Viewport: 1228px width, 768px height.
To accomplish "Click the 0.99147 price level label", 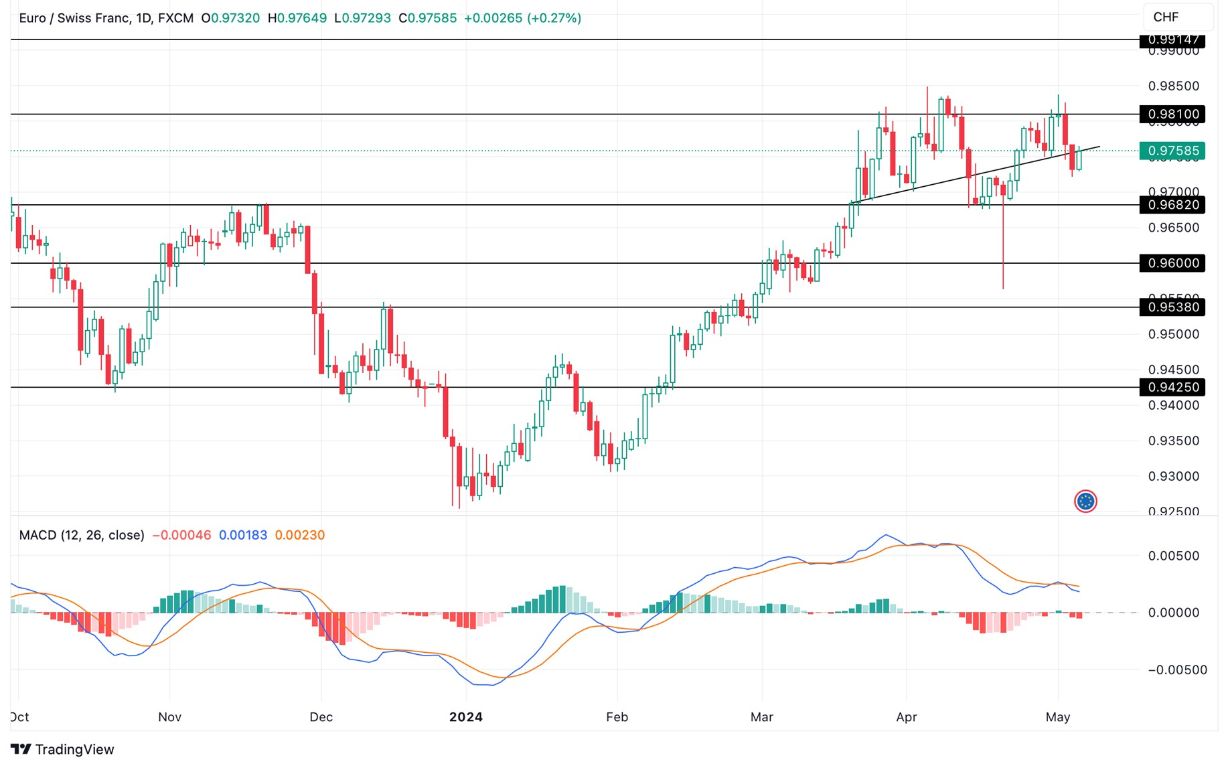I will tap(1174, 40).
